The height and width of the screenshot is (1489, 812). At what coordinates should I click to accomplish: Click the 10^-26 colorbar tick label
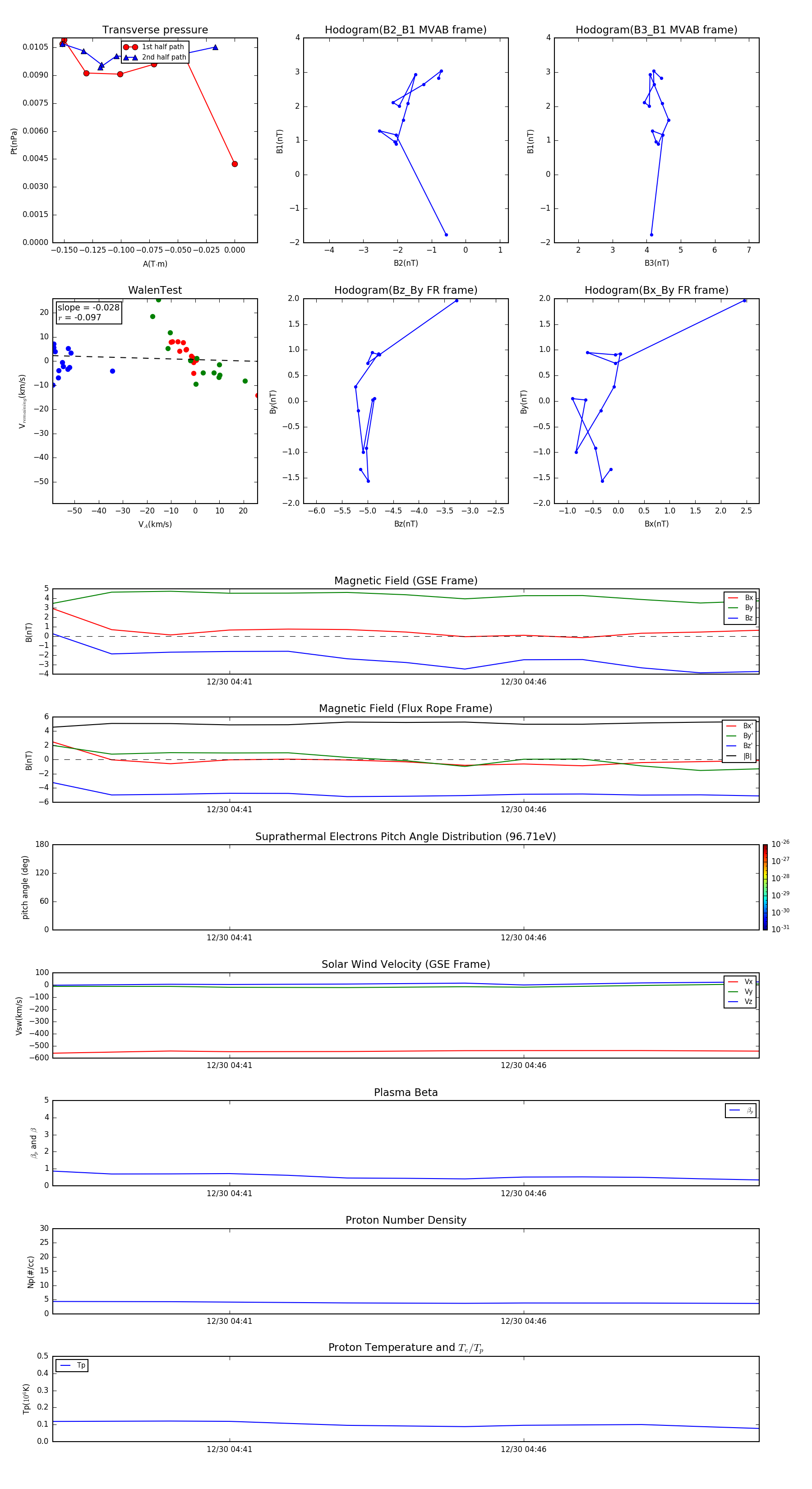780,844
